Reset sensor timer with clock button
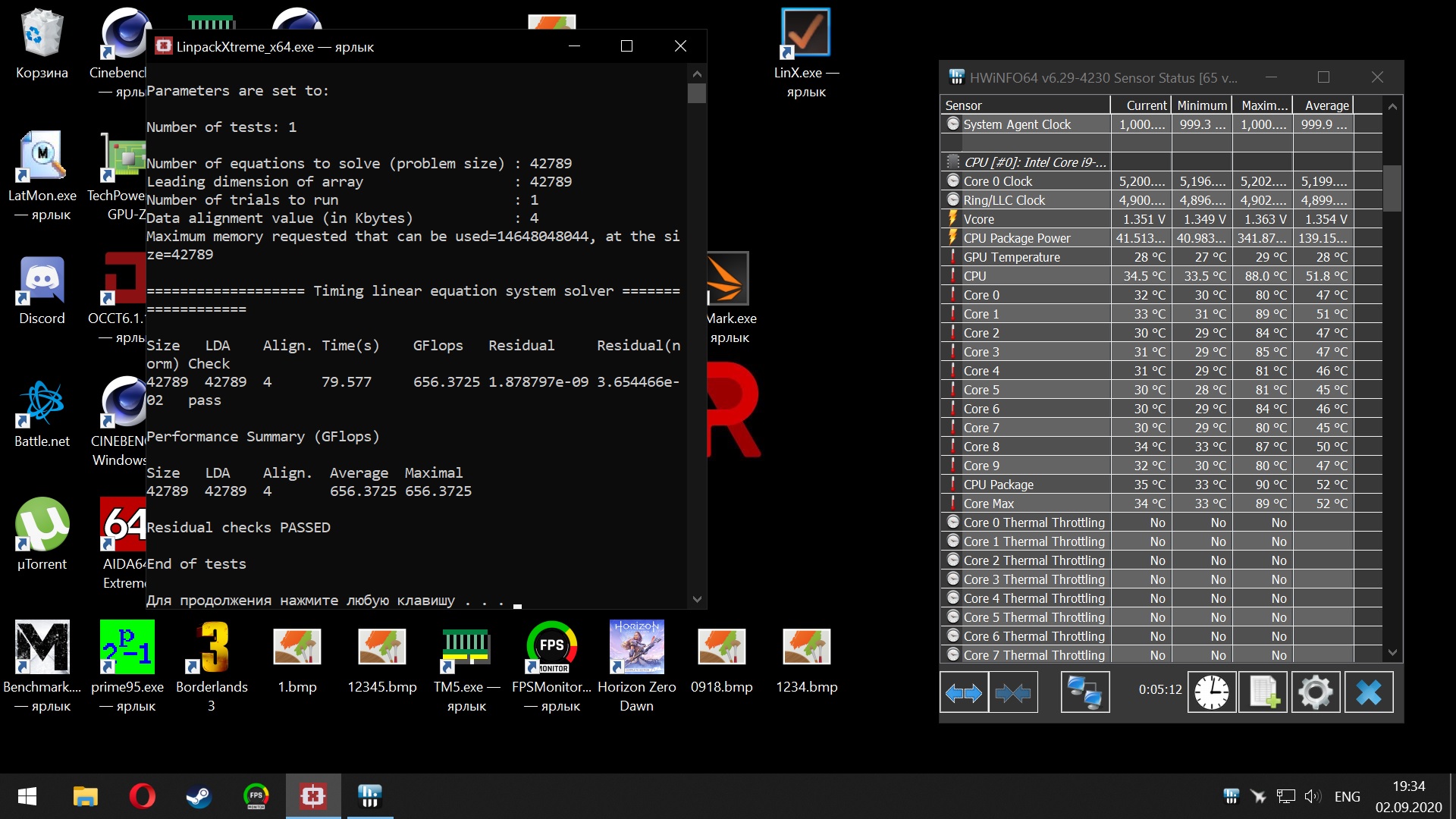This screenshot has height=819, width=1456. click(x=1211, y=692)
